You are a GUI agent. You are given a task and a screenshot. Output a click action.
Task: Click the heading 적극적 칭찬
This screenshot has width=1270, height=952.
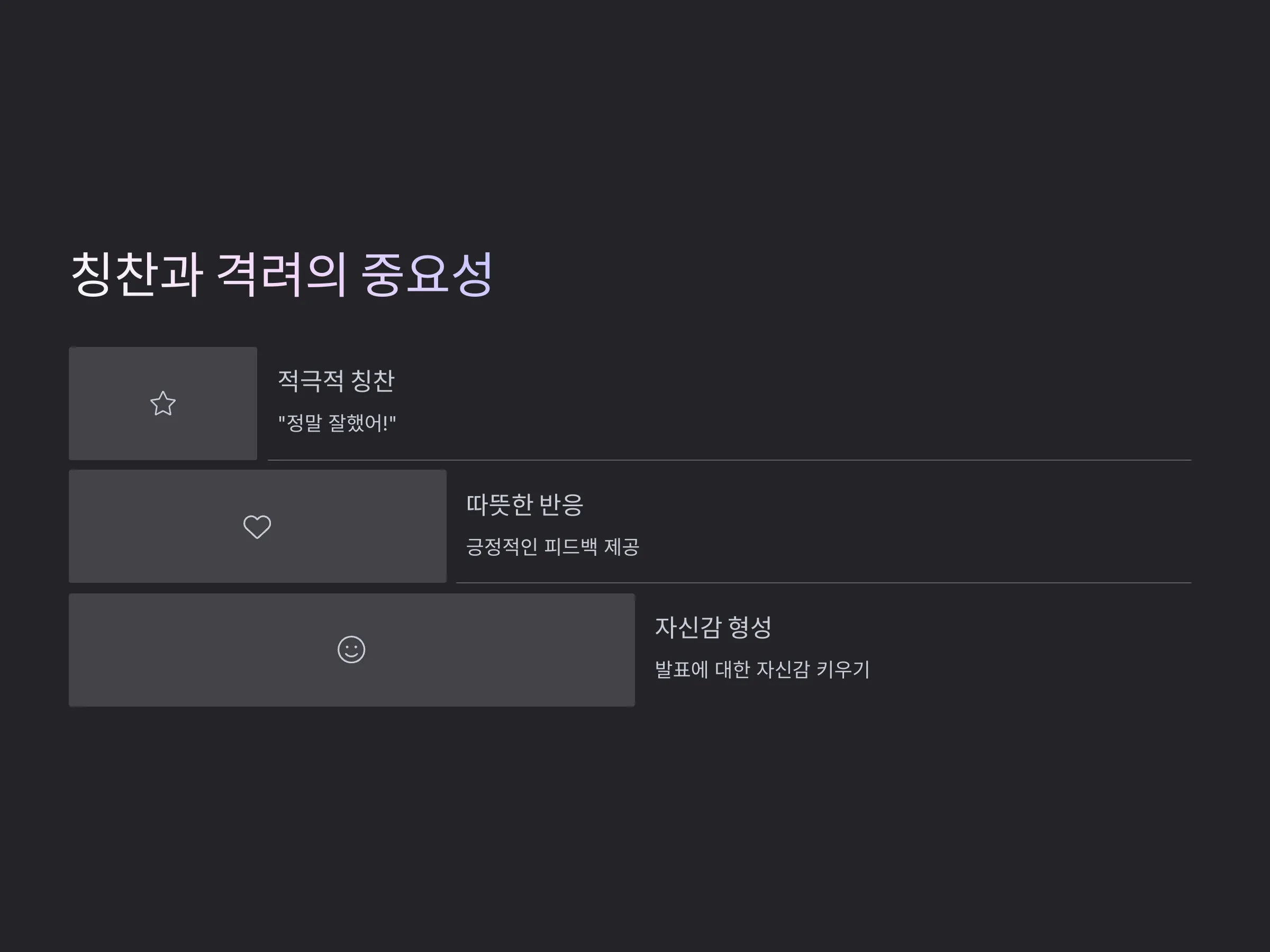coord(337,381)
